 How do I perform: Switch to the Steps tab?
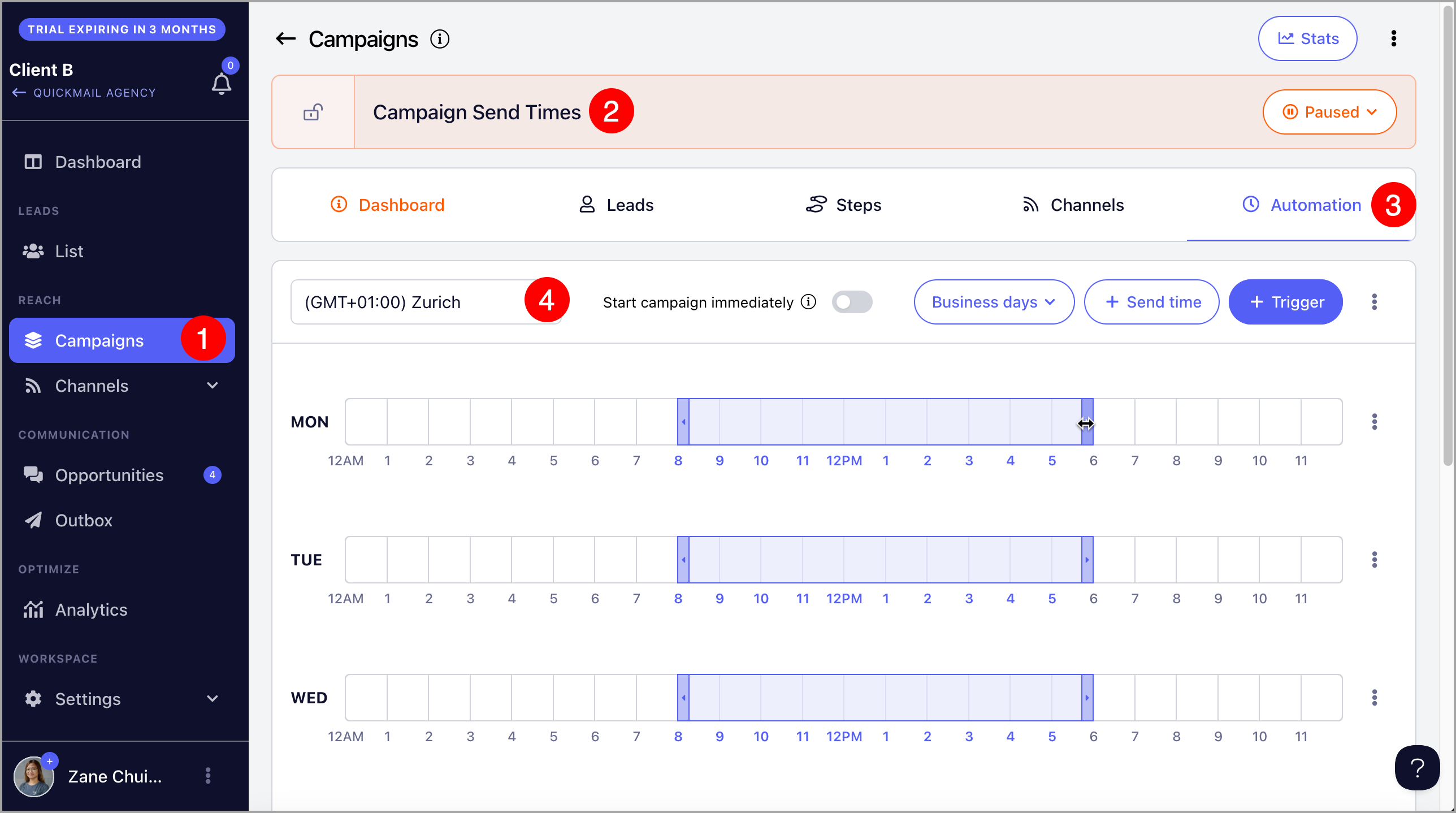click(x=843, y=205)
